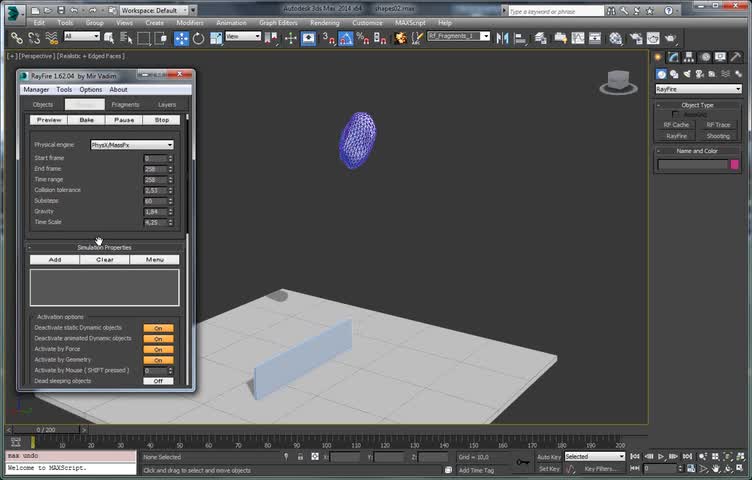Open the reference coordinate system View dropdown

point(243,36)
